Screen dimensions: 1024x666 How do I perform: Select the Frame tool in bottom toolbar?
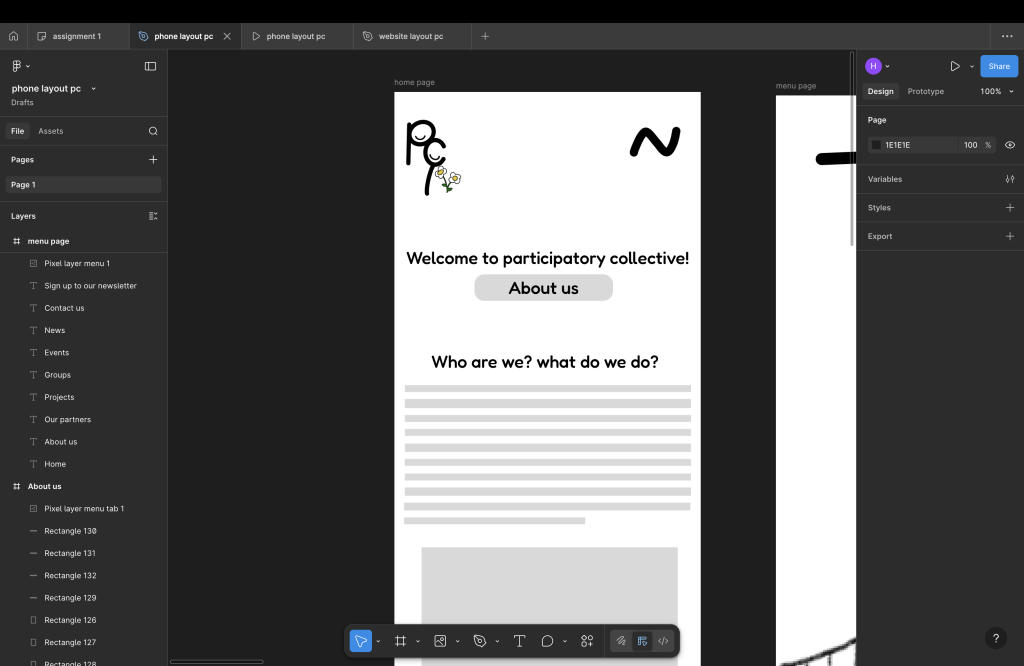[400, 641]
